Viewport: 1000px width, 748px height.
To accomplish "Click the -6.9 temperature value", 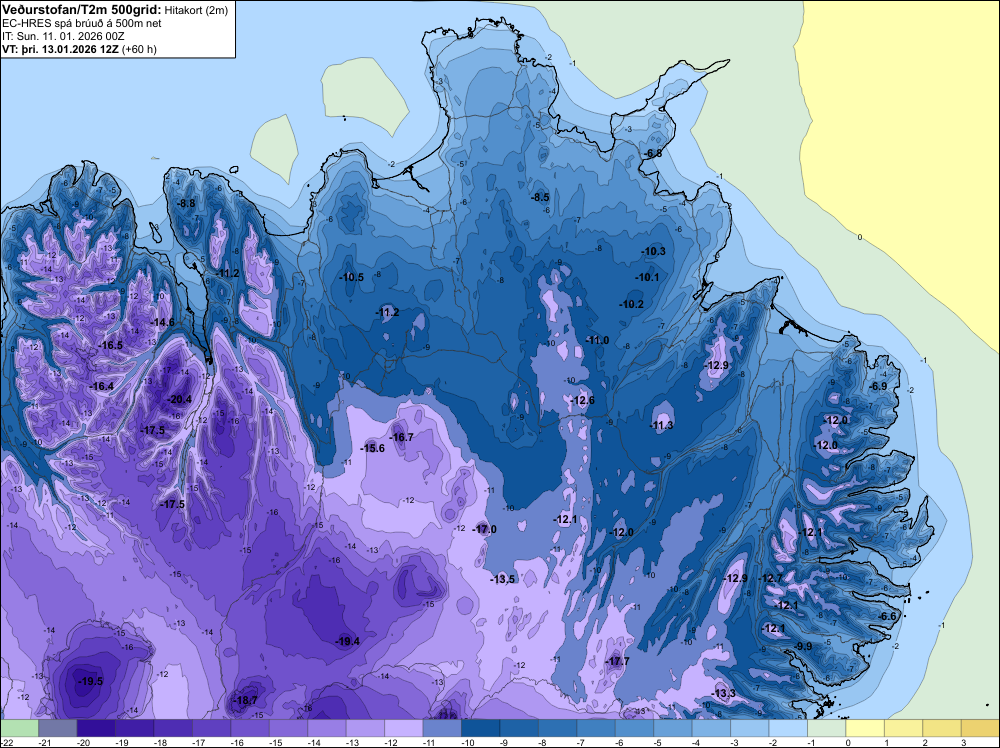I will click(x=878, y=386).
